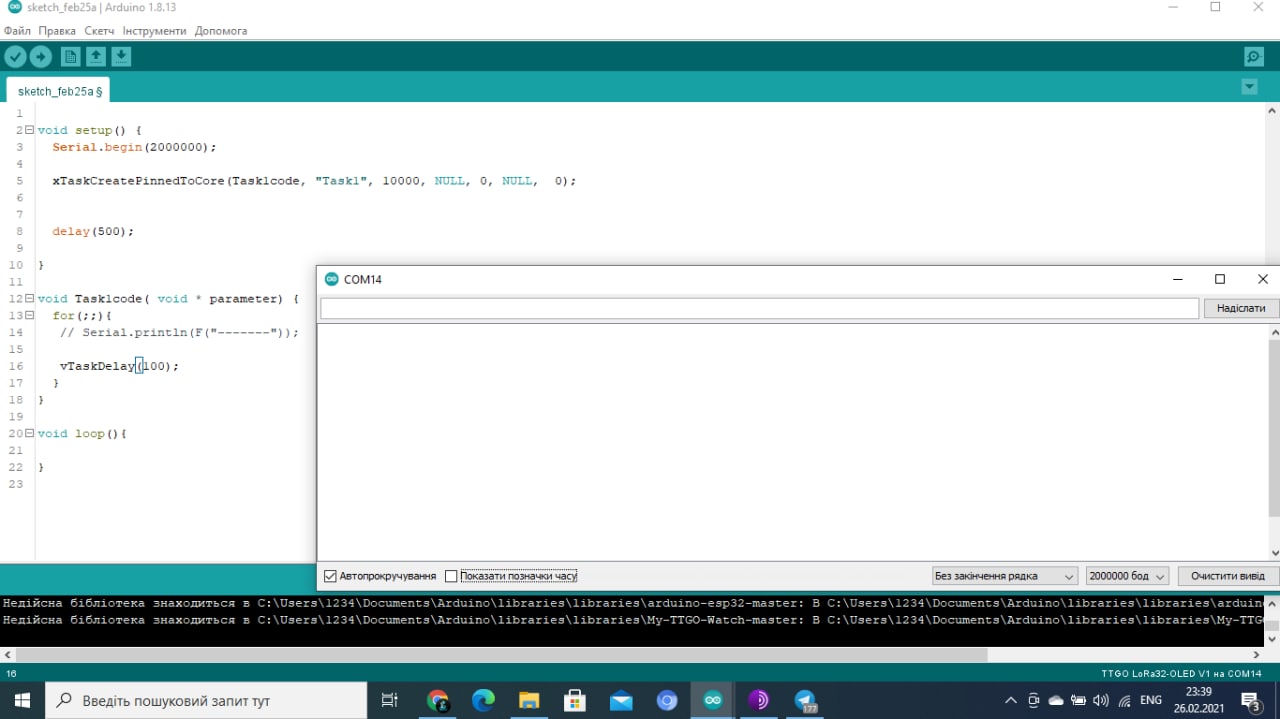
Task: Open the Скетч menu
Action: click(99, 31)
